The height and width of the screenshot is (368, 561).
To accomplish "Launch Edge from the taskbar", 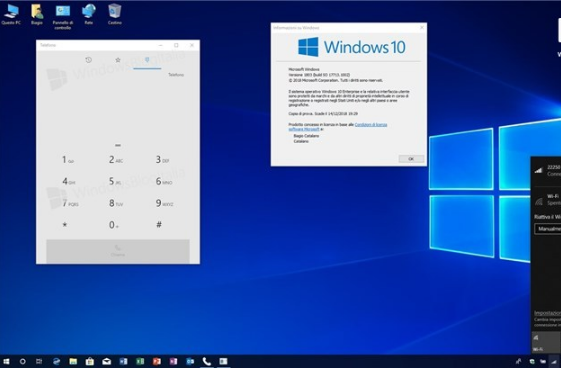I will pos(56,362).
